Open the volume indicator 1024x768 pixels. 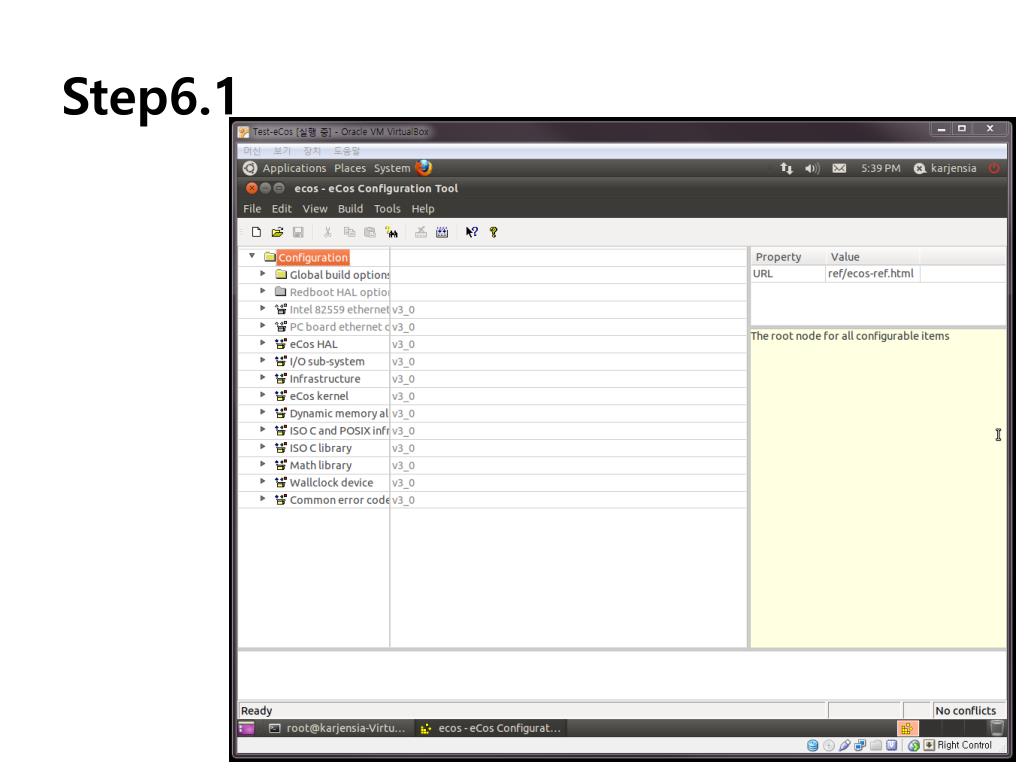[x=812, y=168]
